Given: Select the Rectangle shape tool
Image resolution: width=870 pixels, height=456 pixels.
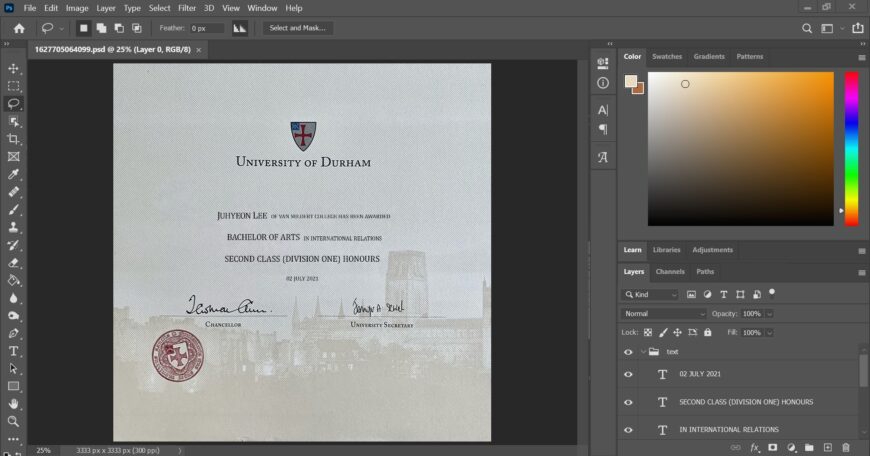Looking at the screenshot, I should [13, 386].
